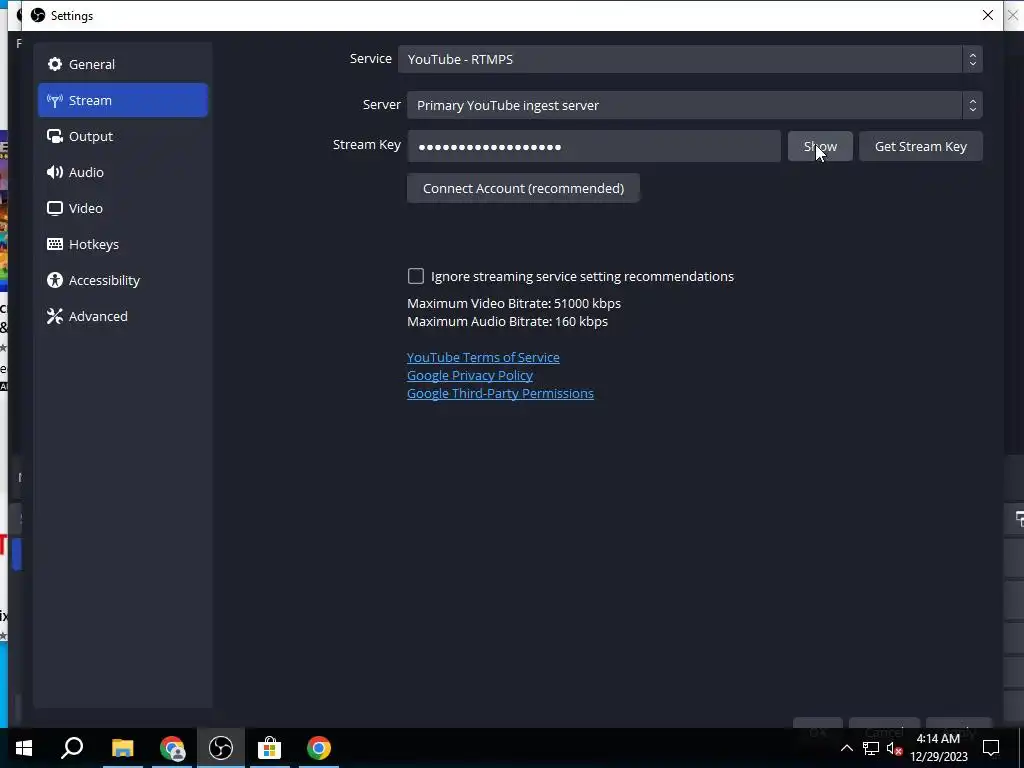Image resolution: width=1024 pixels, height=768 pixels.
Task: Click the muted volume tray icon
Action: click(x=895, y=748)
